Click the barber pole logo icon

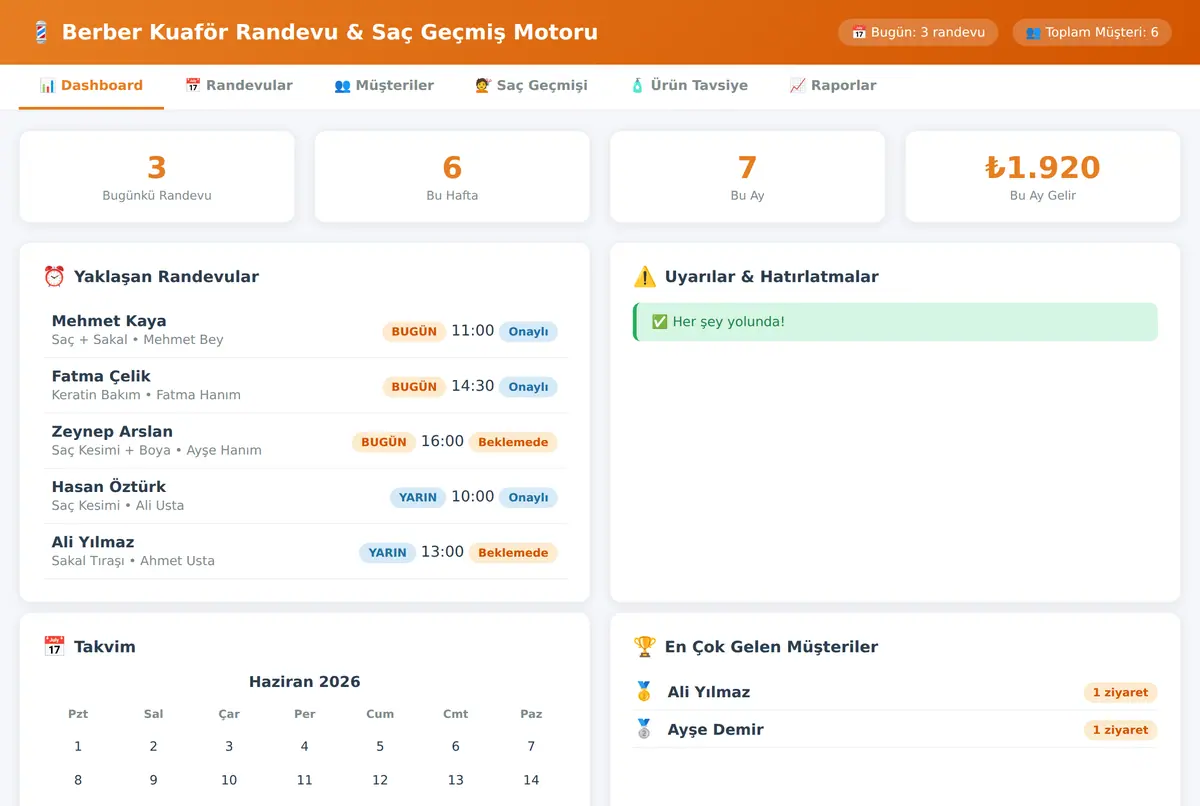click(40, 32)
